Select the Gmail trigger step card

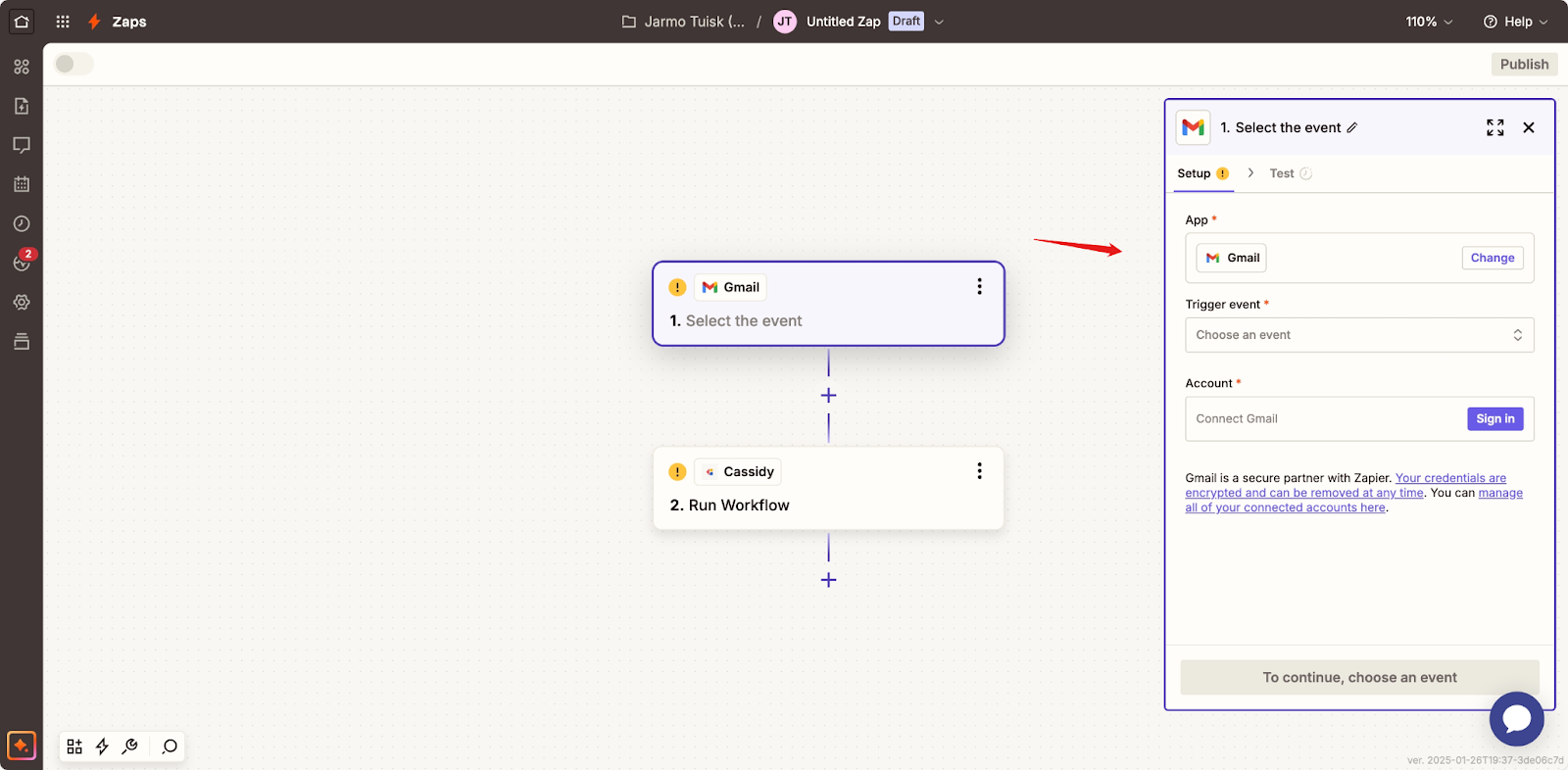pos(828,304)
